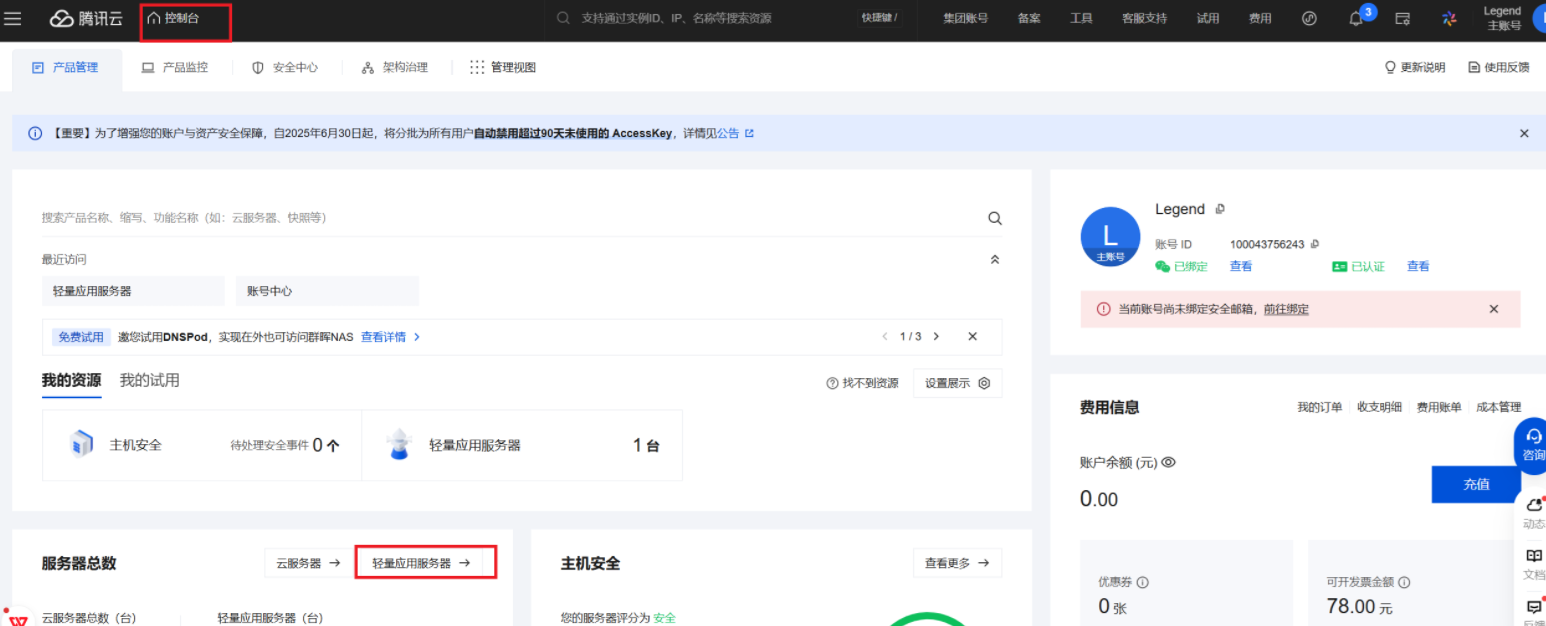Click 云服务器 arrow button
This screenshot has height=626, width=1546.
308,563
